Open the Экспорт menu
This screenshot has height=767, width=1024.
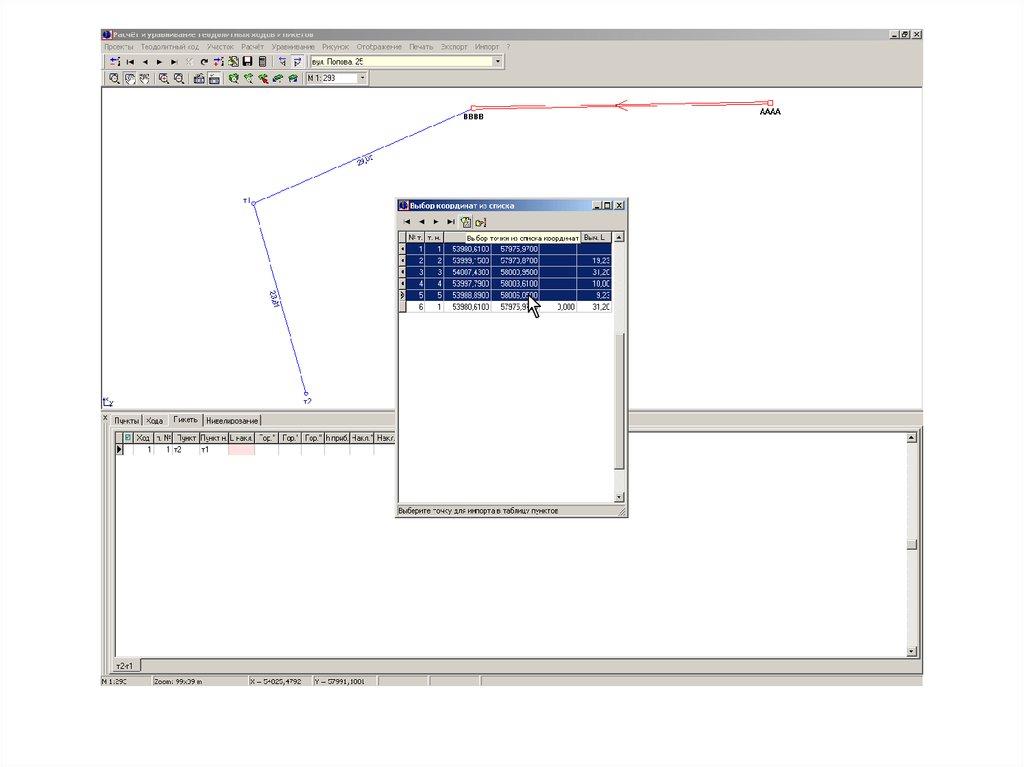[x=454, y=47]
